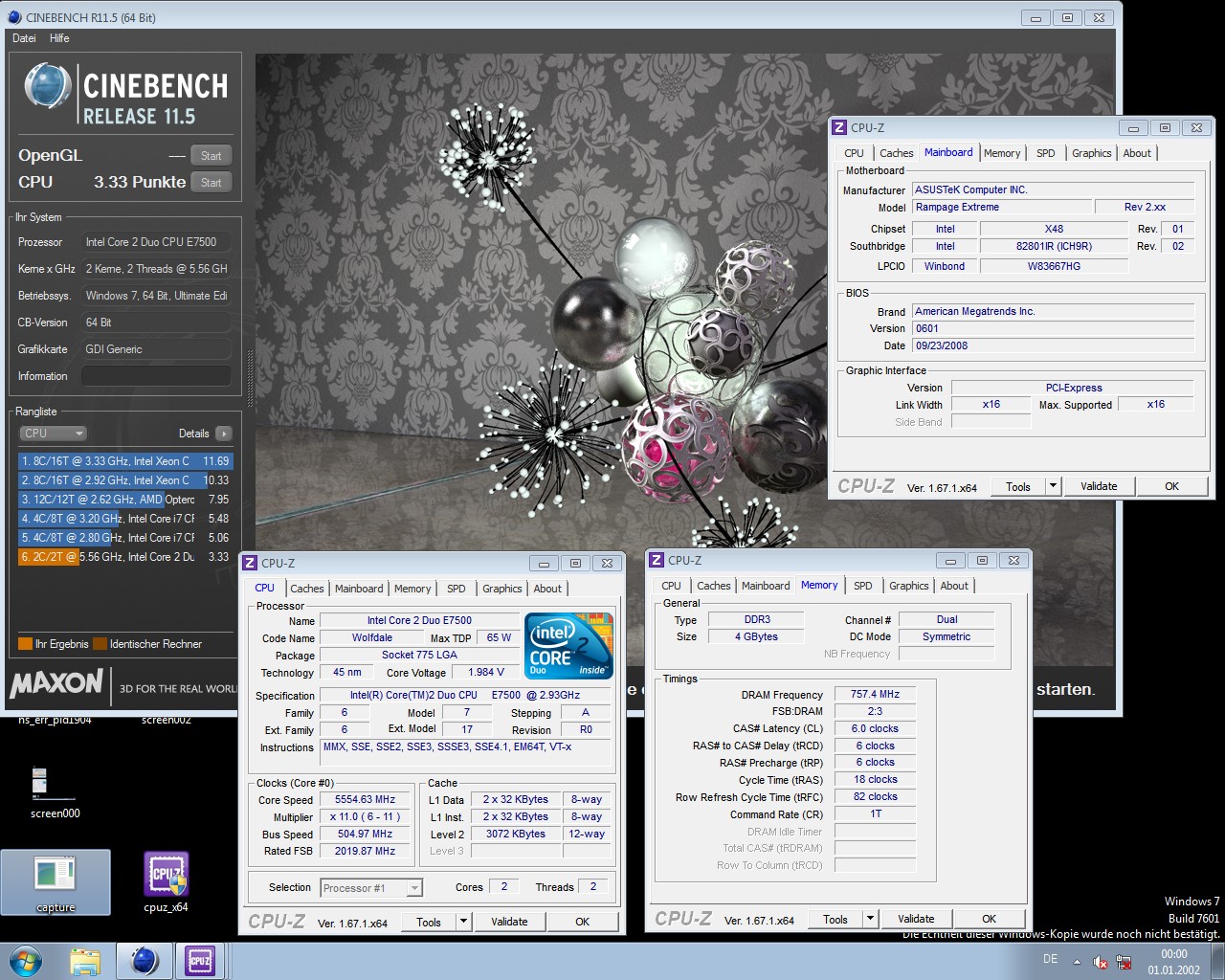The height and width of the screenshot is (980, 1225).
Task: Expand Tools dropdown arrow in Memory CPU-Z
Action: (x=870, y=919)
